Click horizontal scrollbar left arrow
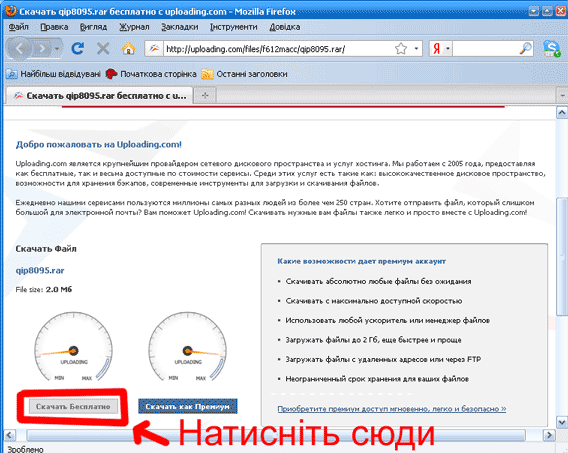 pos(9,435)
